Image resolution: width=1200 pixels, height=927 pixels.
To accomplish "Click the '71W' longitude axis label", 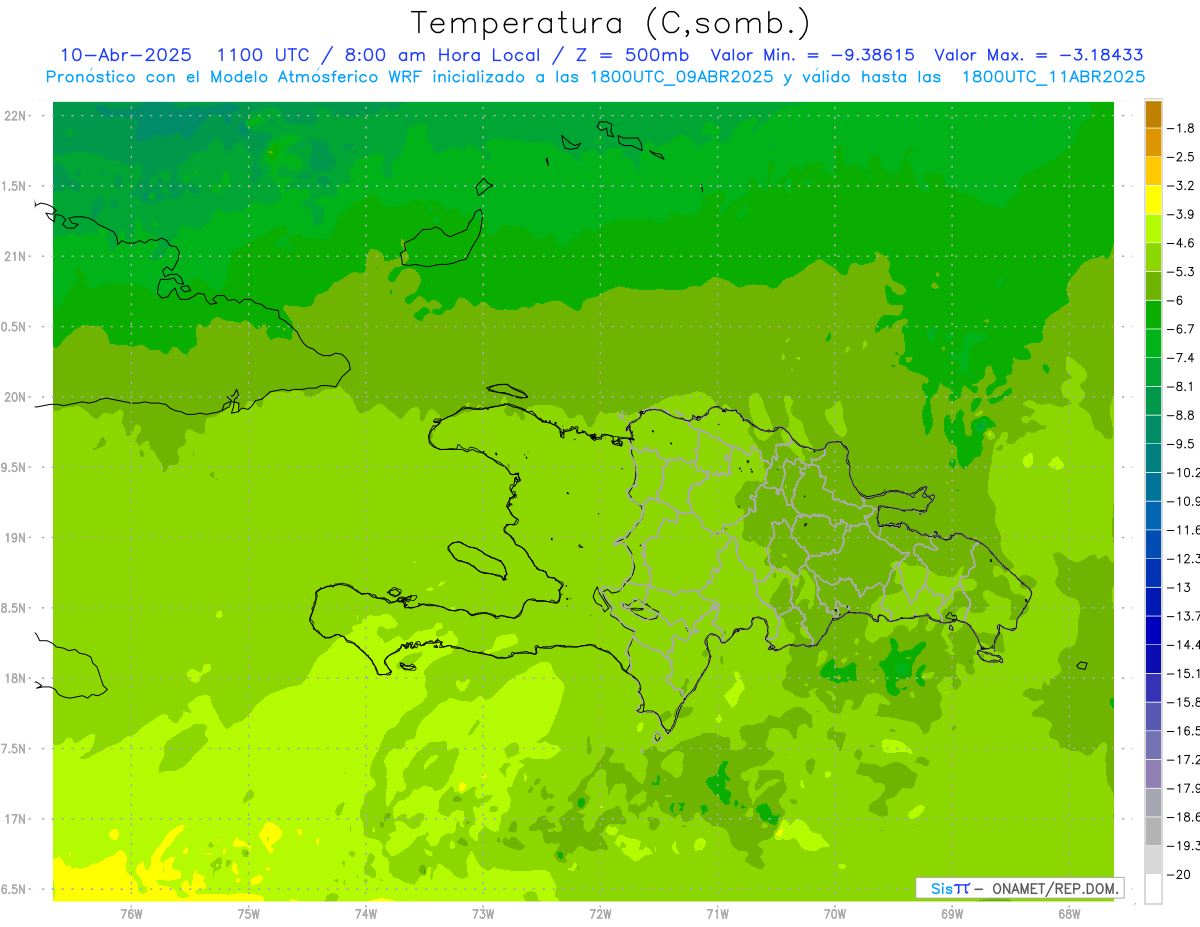I will (717, 913).
